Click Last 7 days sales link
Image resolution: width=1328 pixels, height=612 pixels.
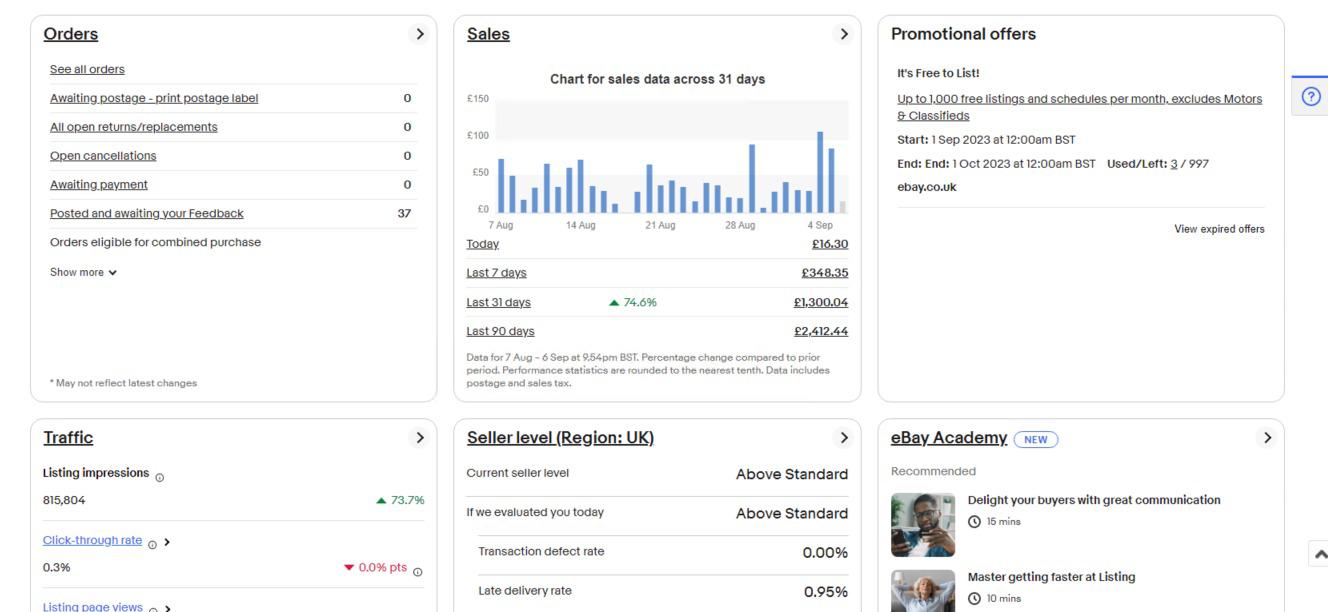tap(497, 273)
